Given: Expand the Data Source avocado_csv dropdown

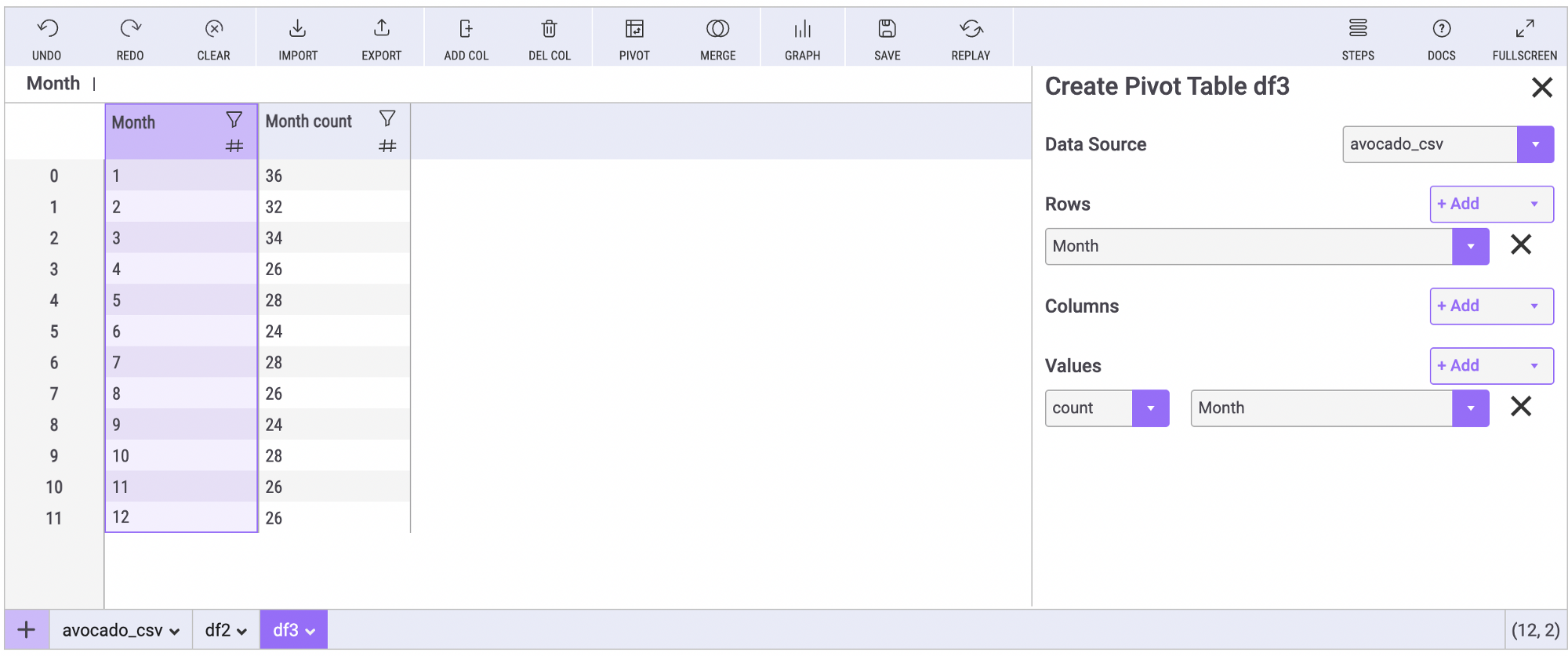Looking at the screenshot, I should coord(1534,144).
